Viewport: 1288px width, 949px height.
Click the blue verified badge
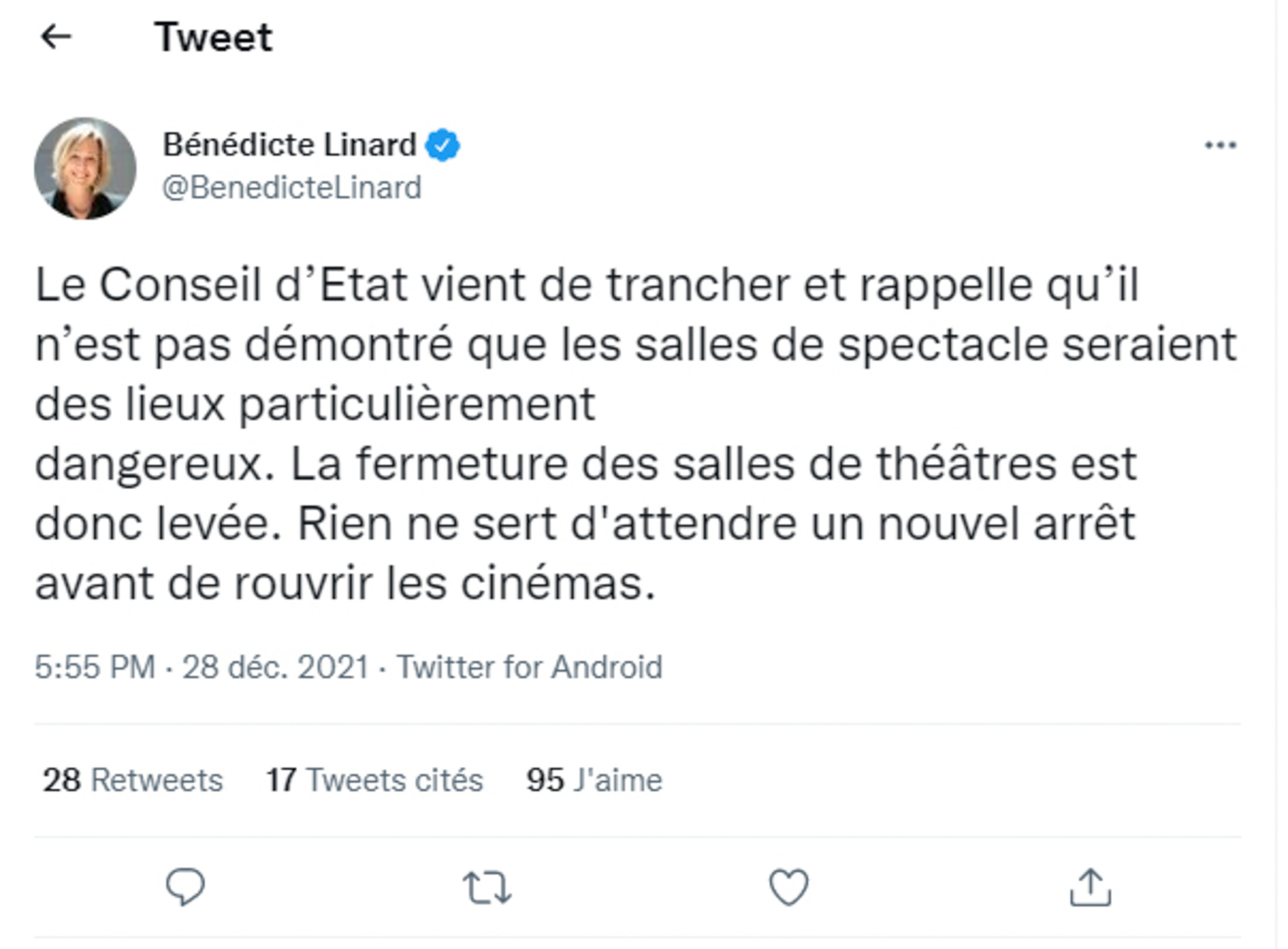tap(443, 145)
